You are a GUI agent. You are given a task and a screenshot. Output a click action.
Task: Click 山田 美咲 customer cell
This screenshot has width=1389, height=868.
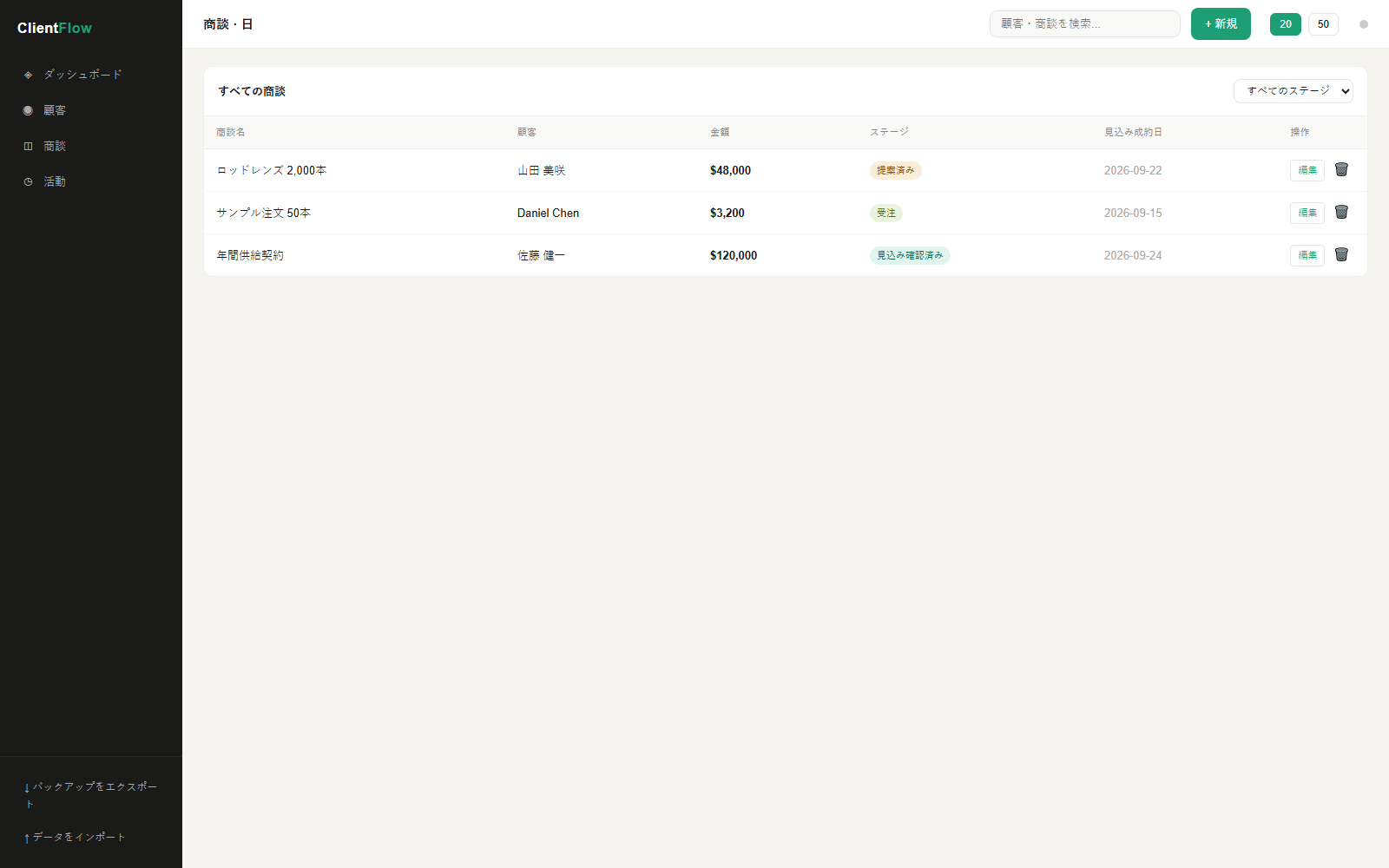click(542, 170)
